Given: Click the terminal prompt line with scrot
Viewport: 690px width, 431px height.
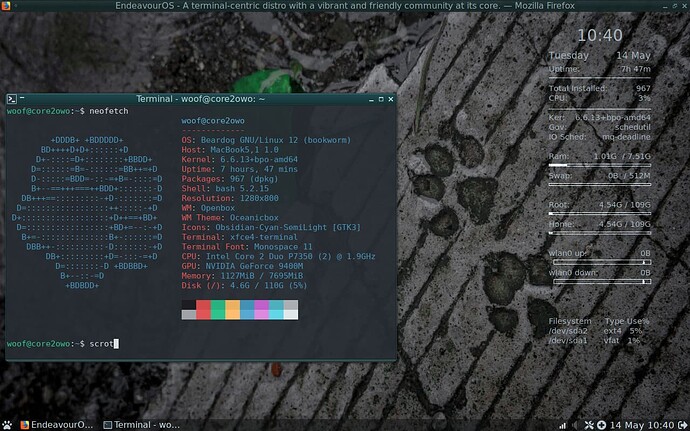Looking at the screenshot, I should [60, 343].
